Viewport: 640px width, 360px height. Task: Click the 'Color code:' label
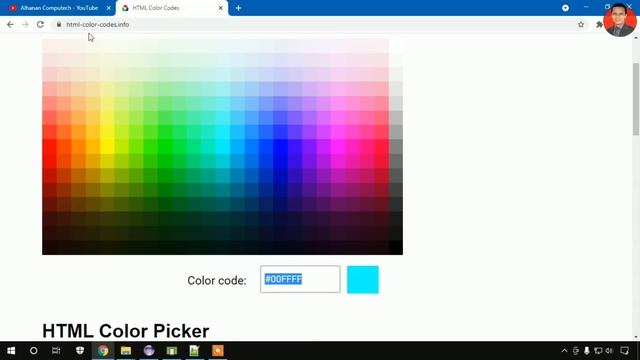point(217,280)
